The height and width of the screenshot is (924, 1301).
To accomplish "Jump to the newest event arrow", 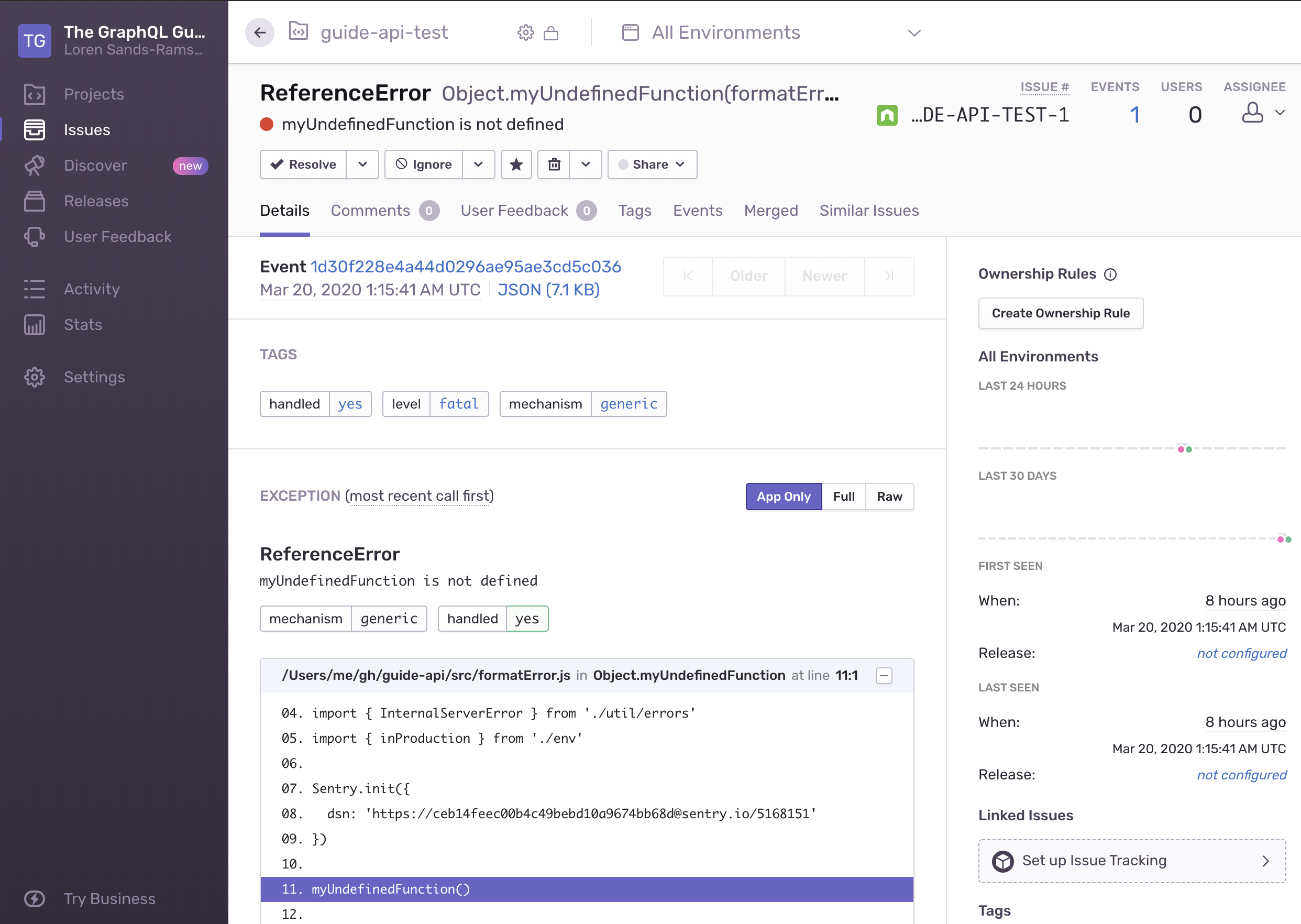I will click(x=889, y=276).
